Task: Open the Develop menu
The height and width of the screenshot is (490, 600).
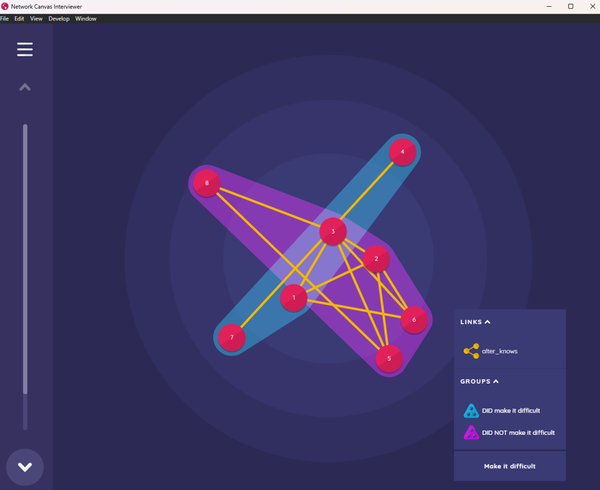Action: pyautogui.click(x=58, y=18)
